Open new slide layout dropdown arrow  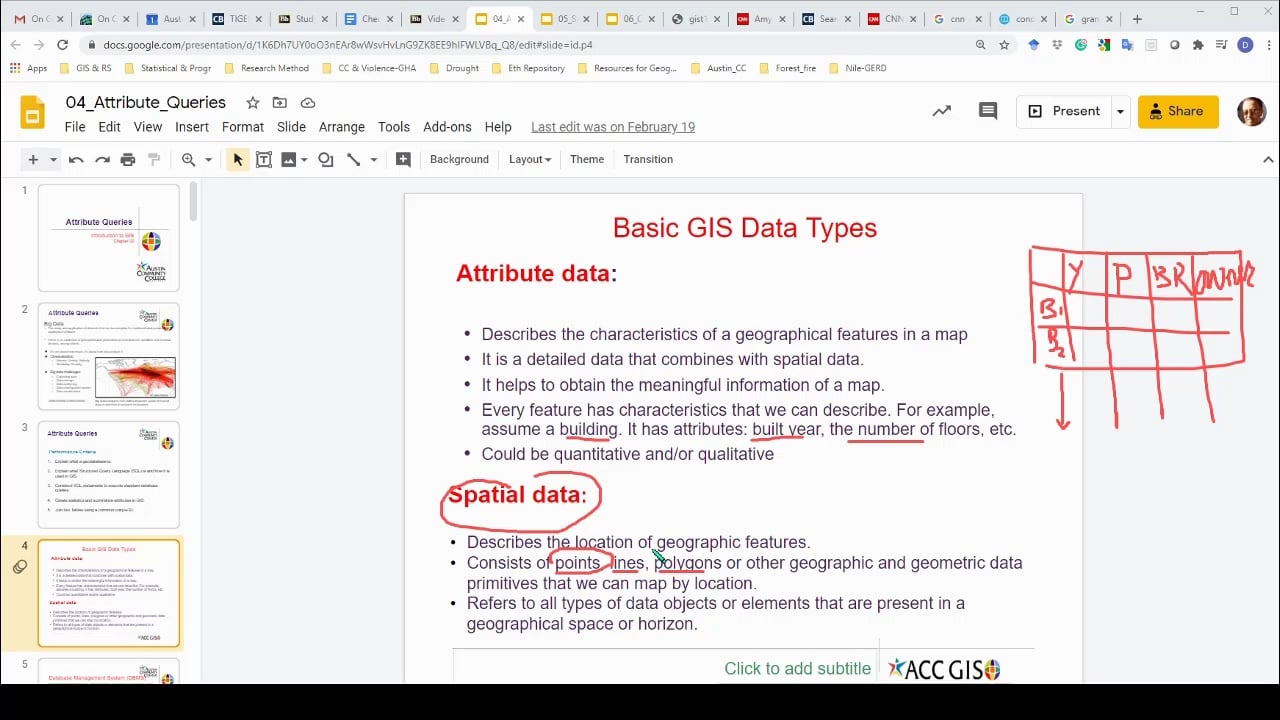[x=52, y=160]
